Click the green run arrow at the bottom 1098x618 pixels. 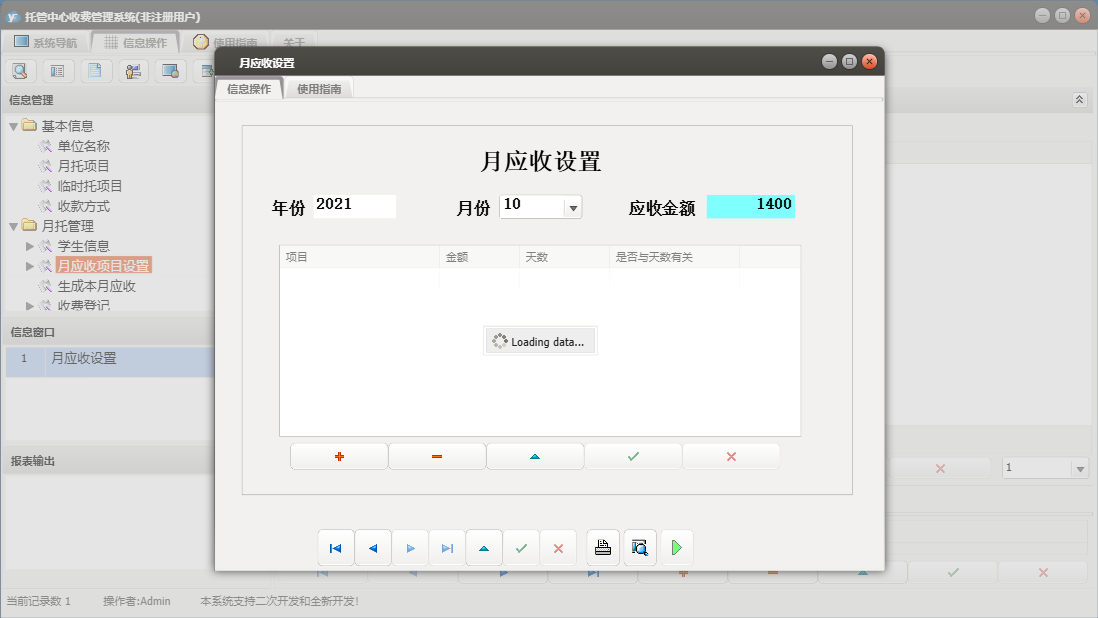click(677, 547)
